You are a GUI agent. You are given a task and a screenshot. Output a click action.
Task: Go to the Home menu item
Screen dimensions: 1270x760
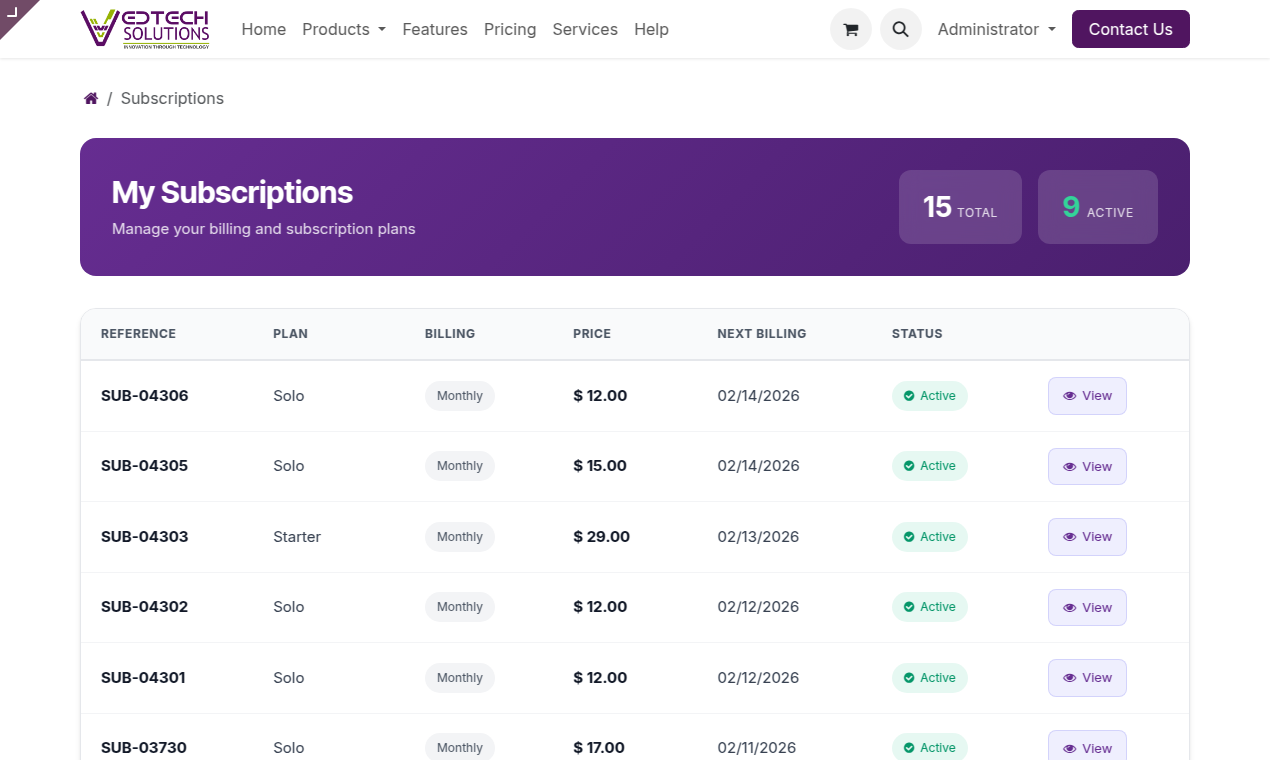[x=264, y=29]
